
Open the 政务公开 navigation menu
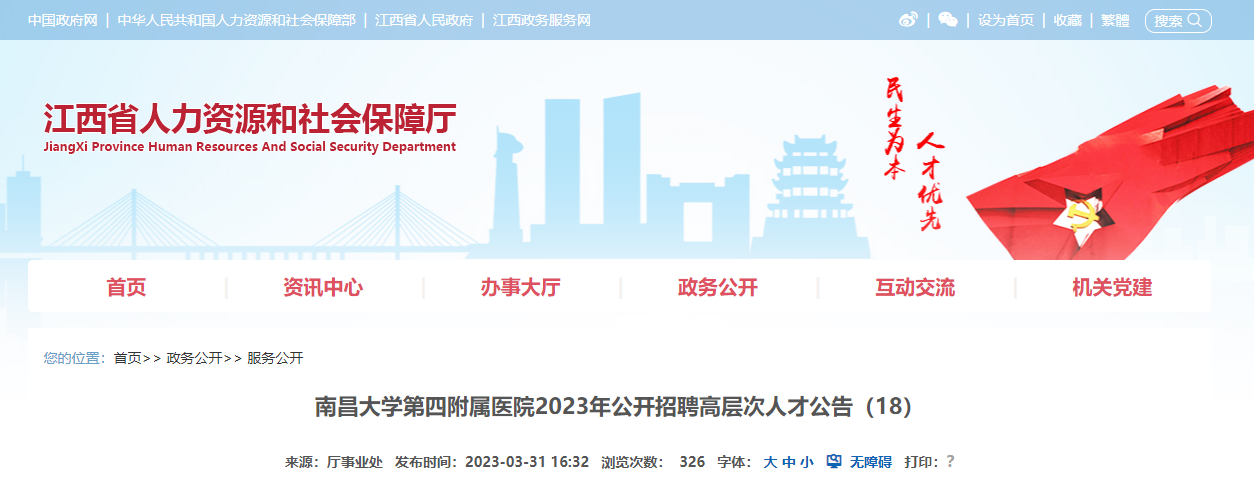point(718,288)
